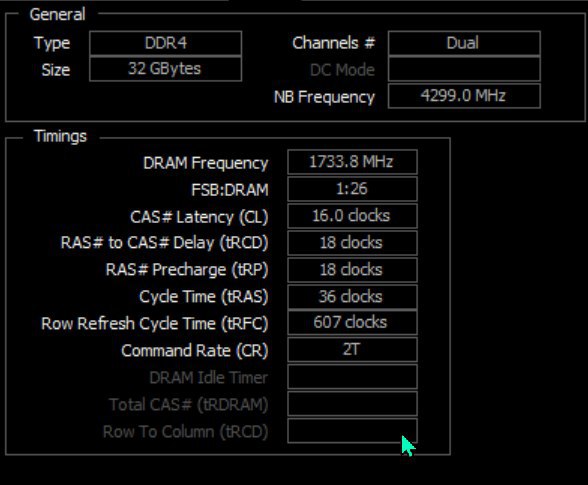Click the Type field showing DDR4
This screenshot has height=485, width=588.
pyautogui.click(x=165, y=43)
